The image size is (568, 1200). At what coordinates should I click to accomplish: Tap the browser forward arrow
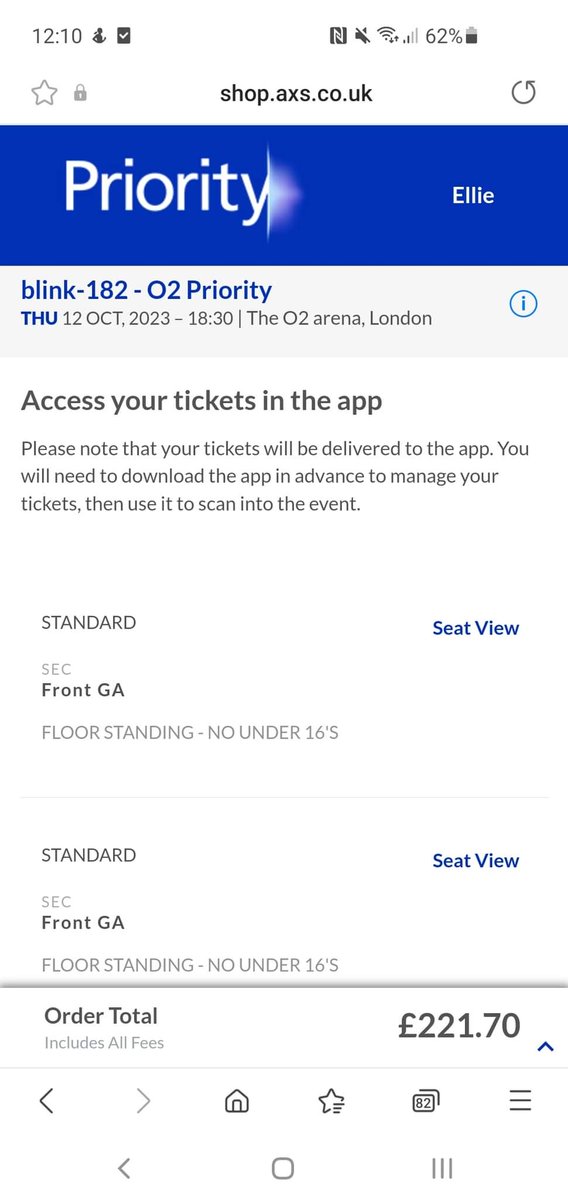tap(143, 1101)
